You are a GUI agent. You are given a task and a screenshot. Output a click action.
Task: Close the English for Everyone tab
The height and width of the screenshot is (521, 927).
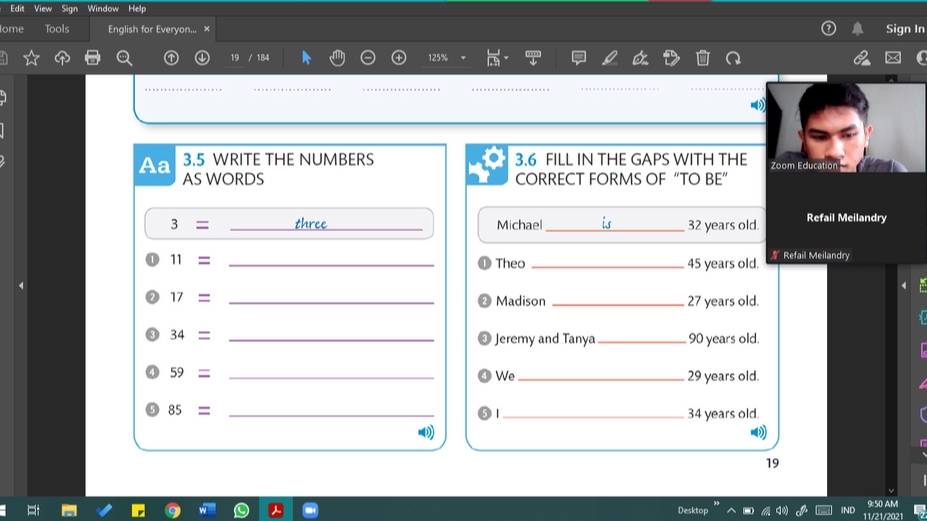[206, 28]
